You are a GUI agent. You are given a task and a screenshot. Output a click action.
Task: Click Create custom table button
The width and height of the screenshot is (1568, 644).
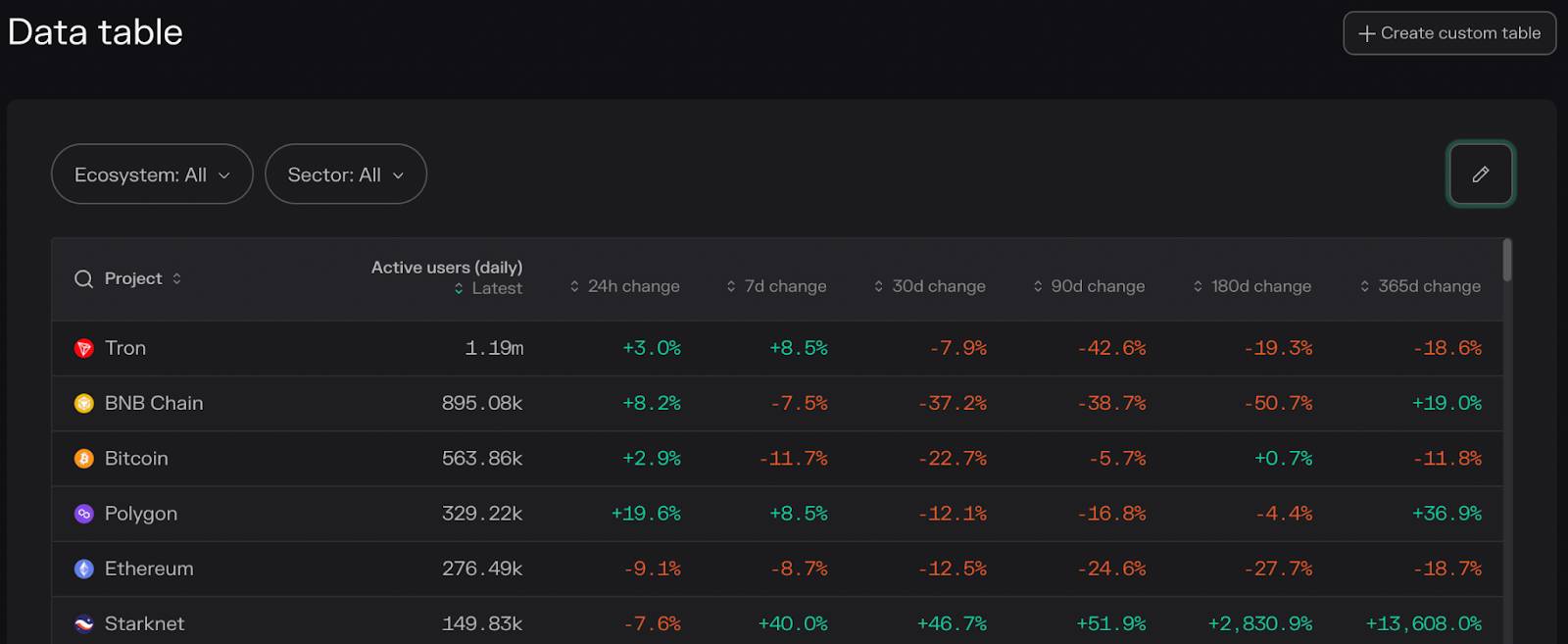[x=1449, y=33]
